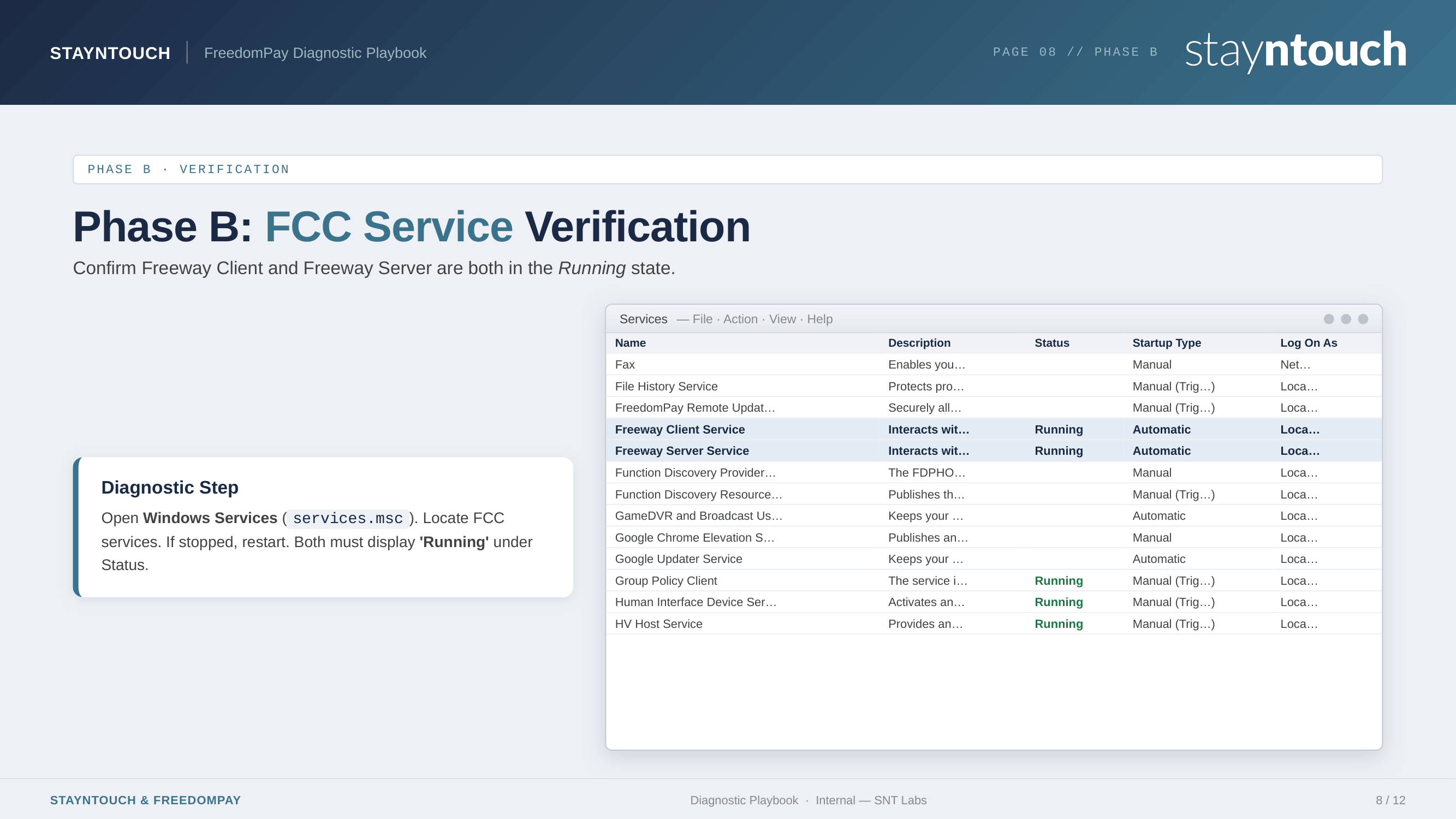Open the File menu in Services
Viewport: 1456px width, 819px height.
click(703, 319)
